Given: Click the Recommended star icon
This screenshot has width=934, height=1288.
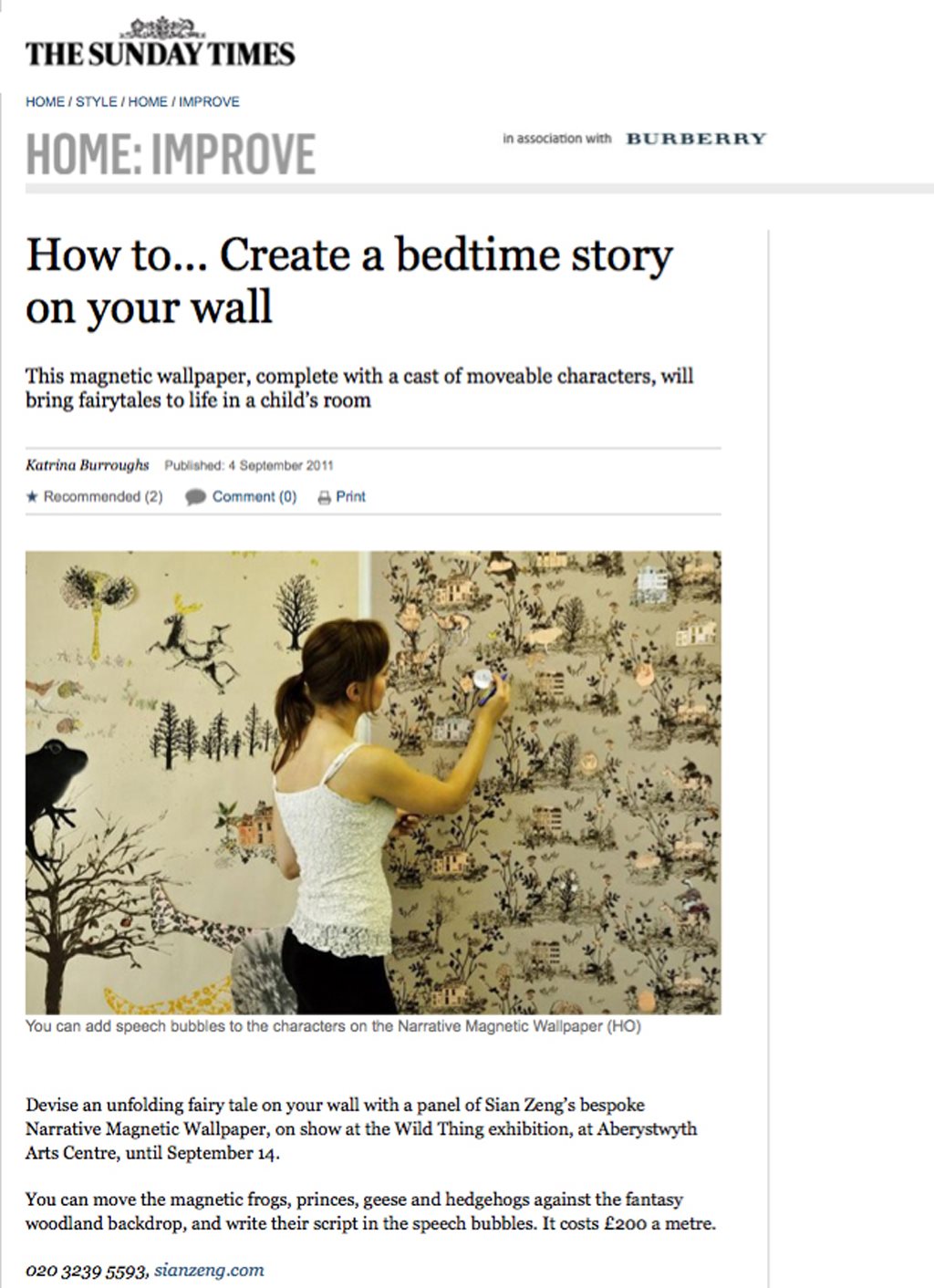Looking at the screenshot, I should (32, 497).
